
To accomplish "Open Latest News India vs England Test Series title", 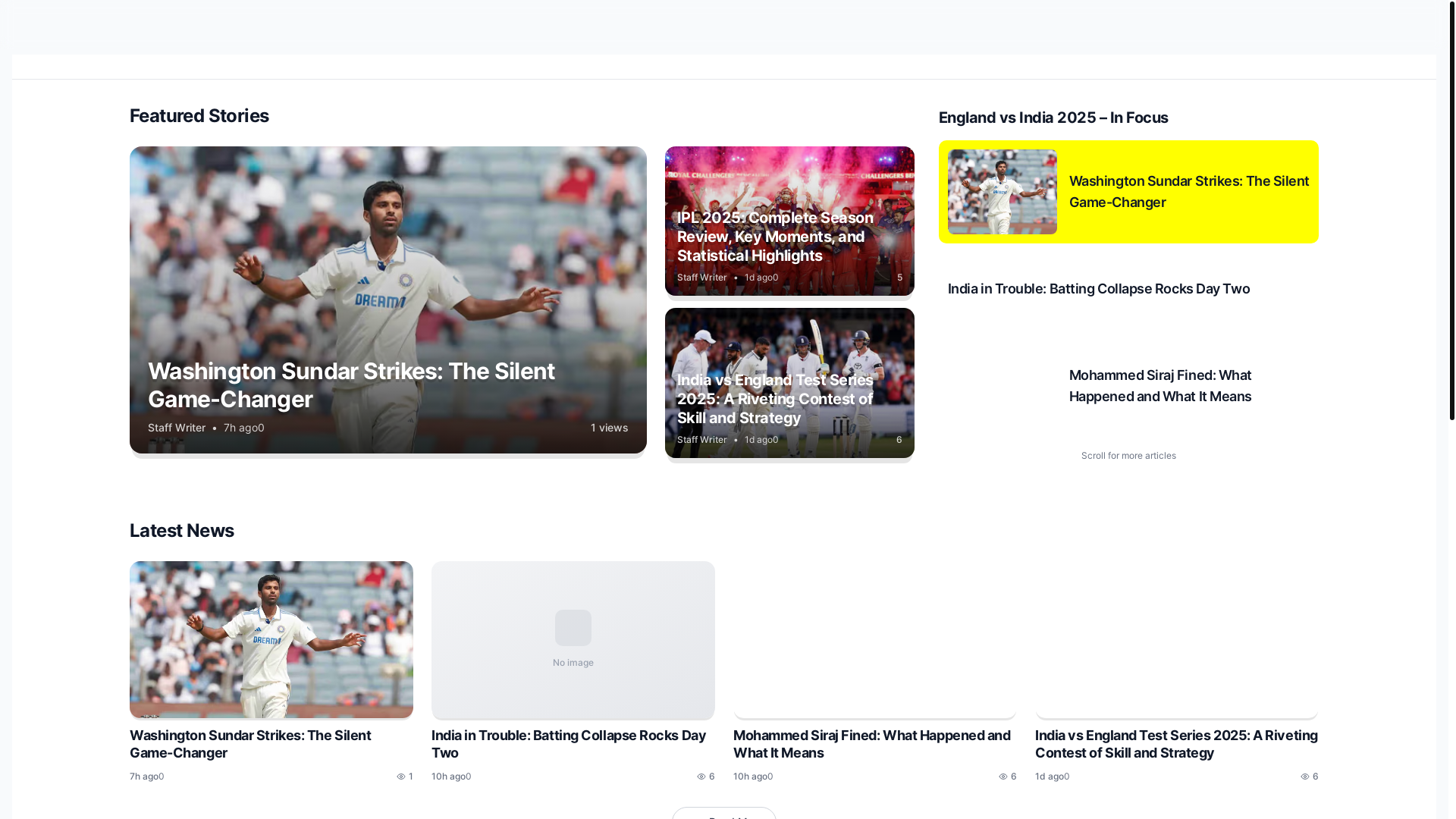I will (1176, 744).
